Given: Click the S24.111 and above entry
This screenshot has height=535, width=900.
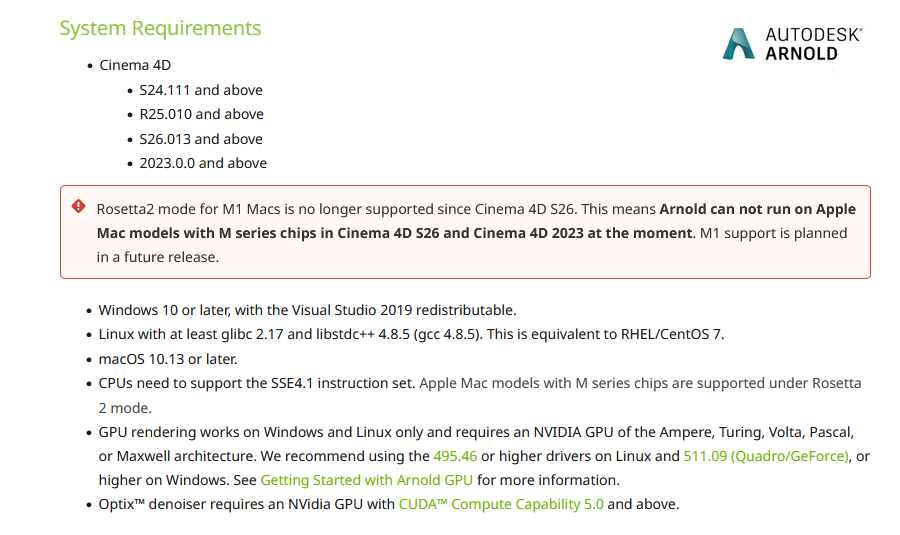Looking at the screenshot, I should (201, 90).
